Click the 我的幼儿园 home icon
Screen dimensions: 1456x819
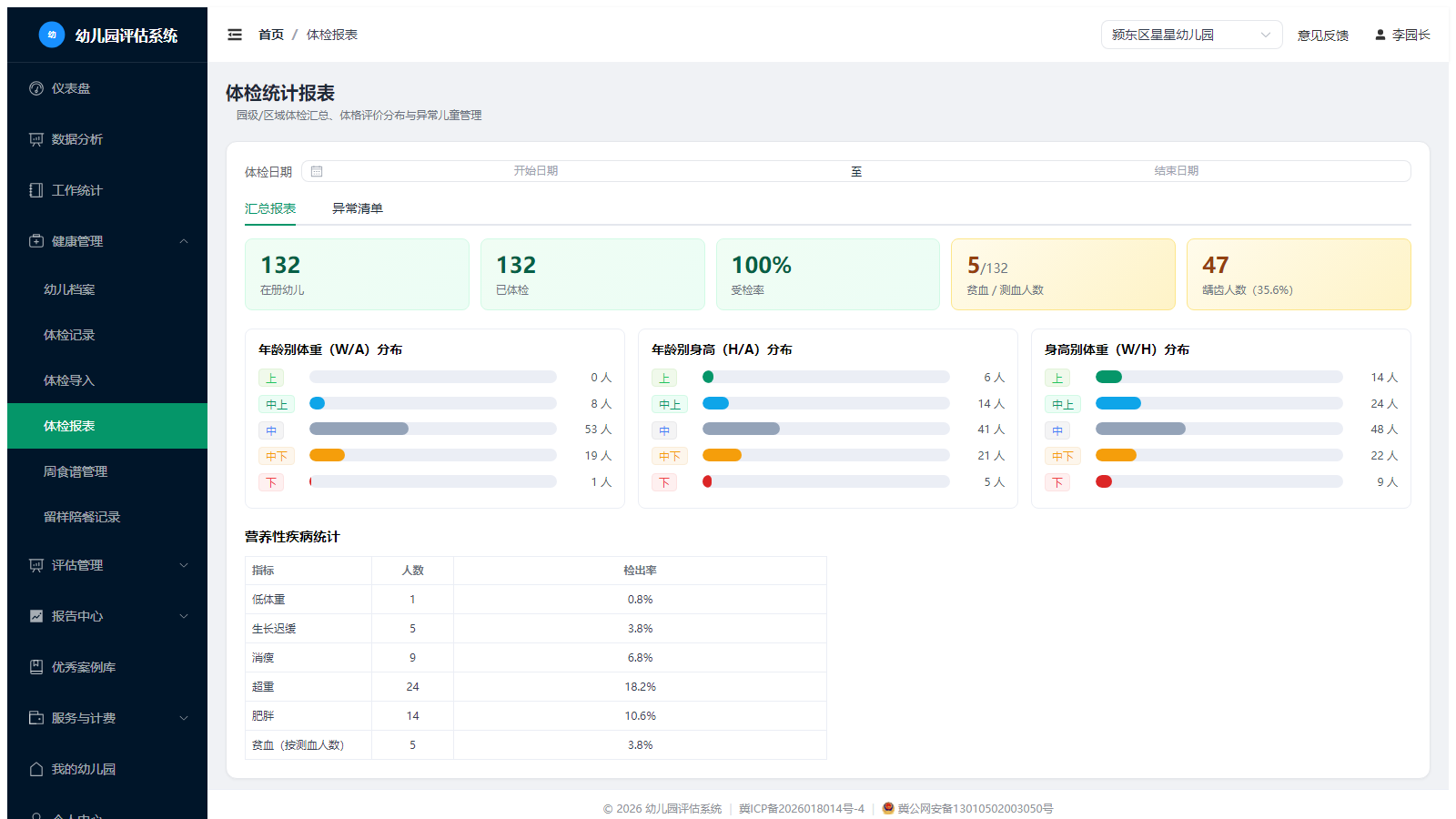click(36, 769)
